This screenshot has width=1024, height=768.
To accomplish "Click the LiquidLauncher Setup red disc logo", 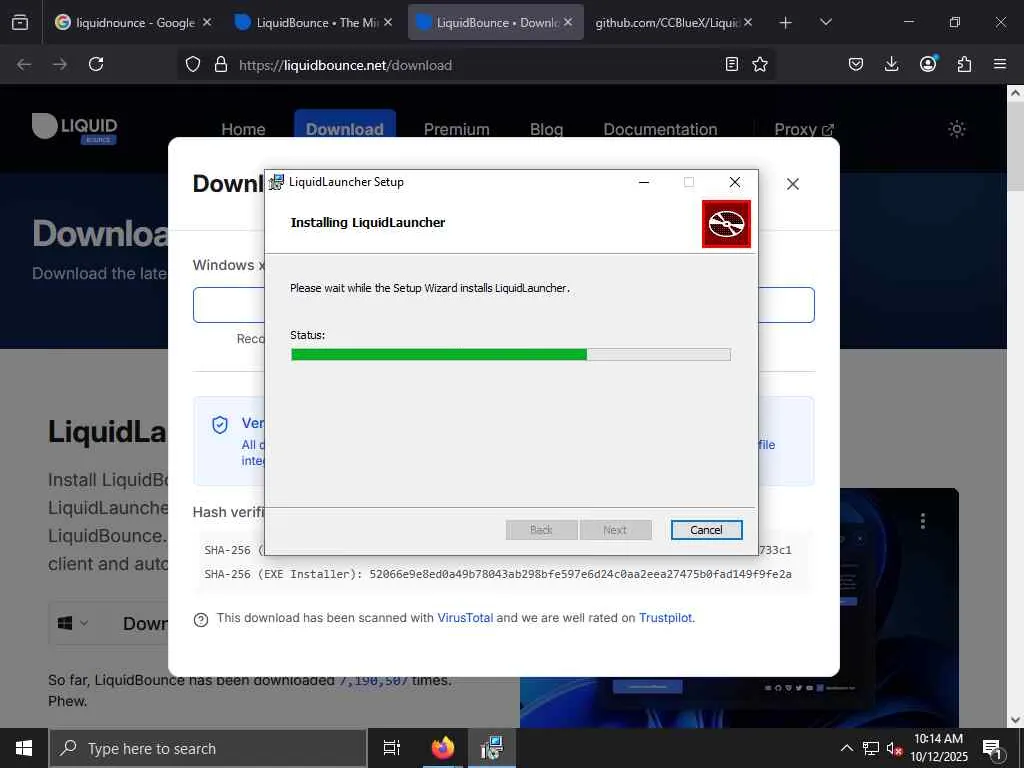I will (x=726, y=224).
